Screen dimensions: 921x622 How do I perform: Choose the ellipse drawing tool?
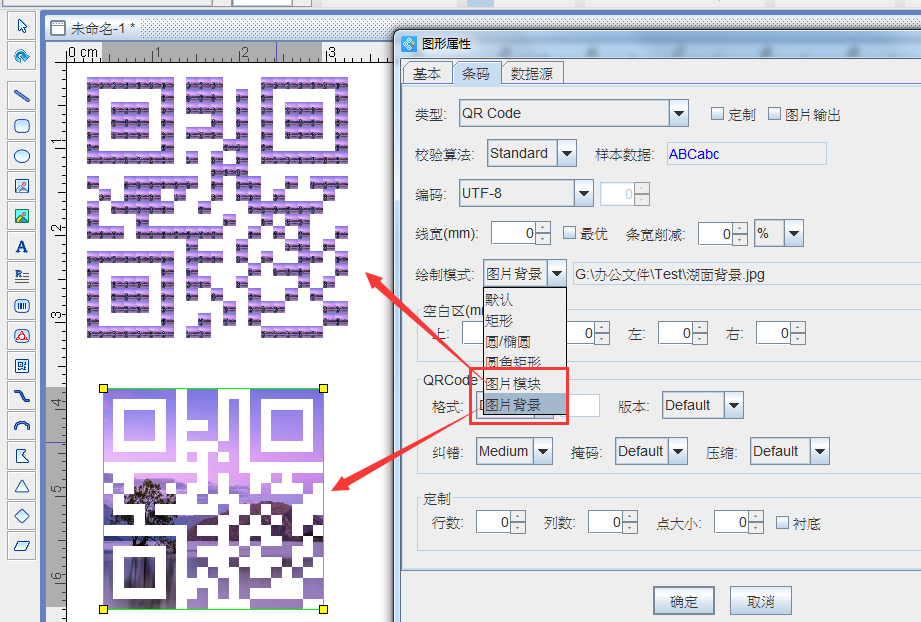point(21,155)
